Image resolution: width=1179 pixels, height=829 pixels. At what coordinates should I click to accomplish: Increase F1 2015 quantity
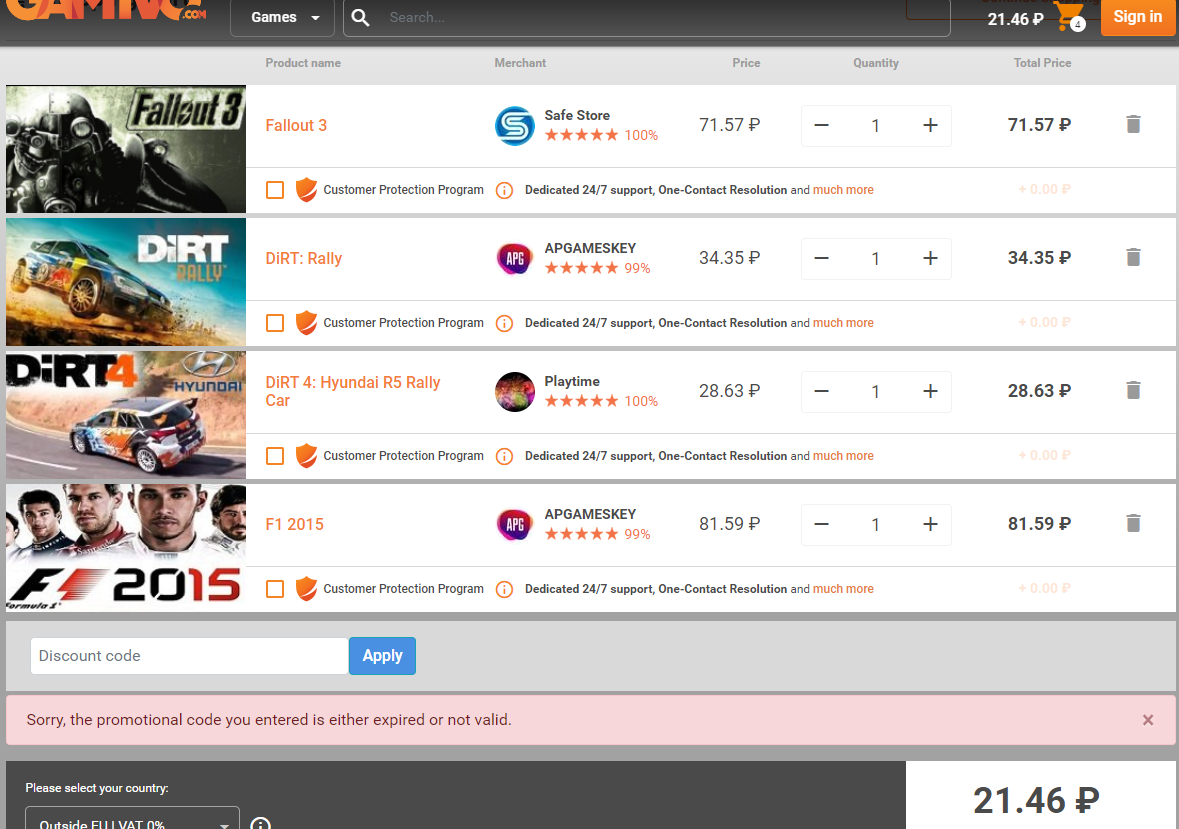930,525
